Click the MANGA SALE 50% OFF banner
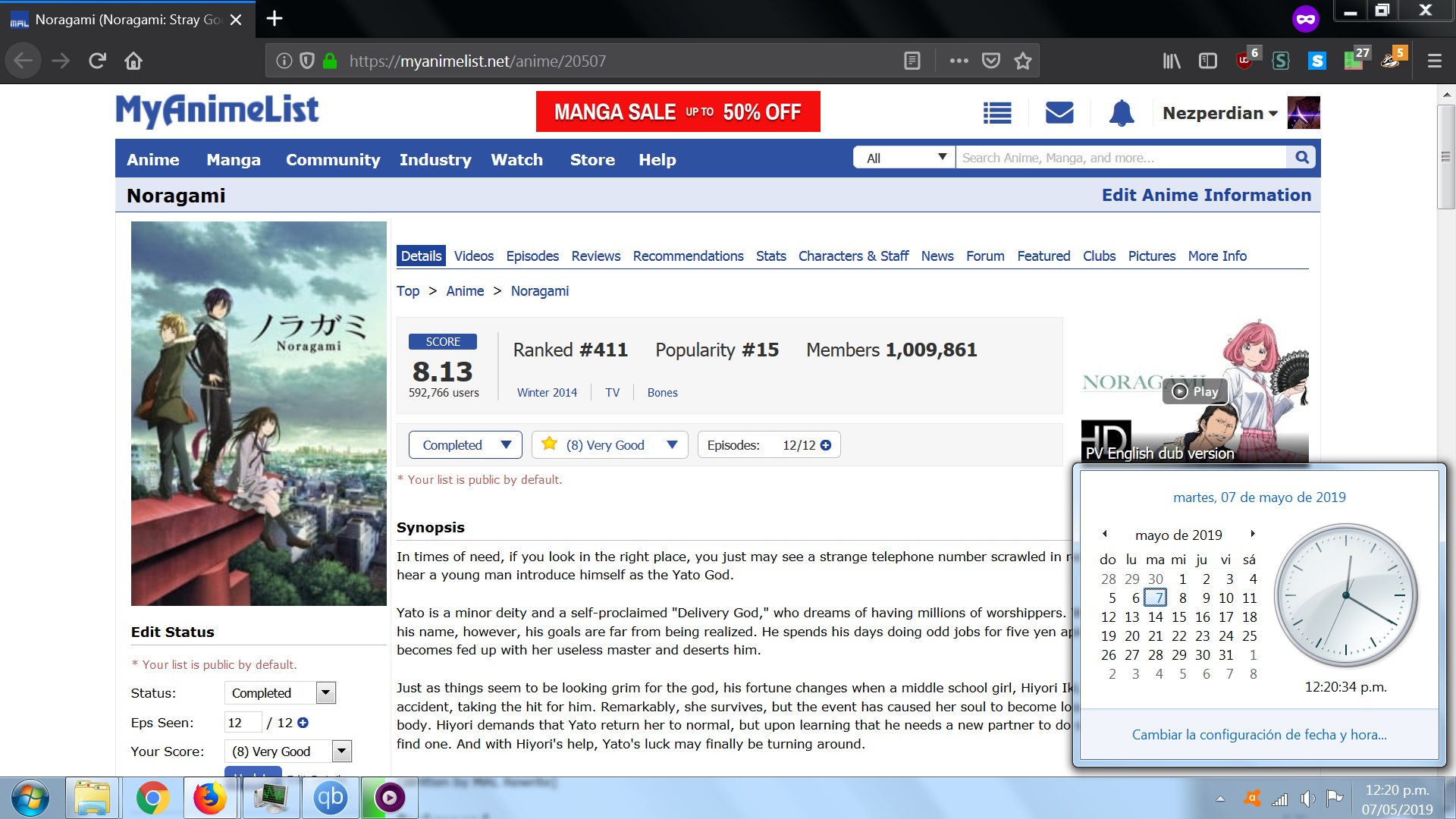The height and width of the screenshot is (819, 1456). (678, 111)
